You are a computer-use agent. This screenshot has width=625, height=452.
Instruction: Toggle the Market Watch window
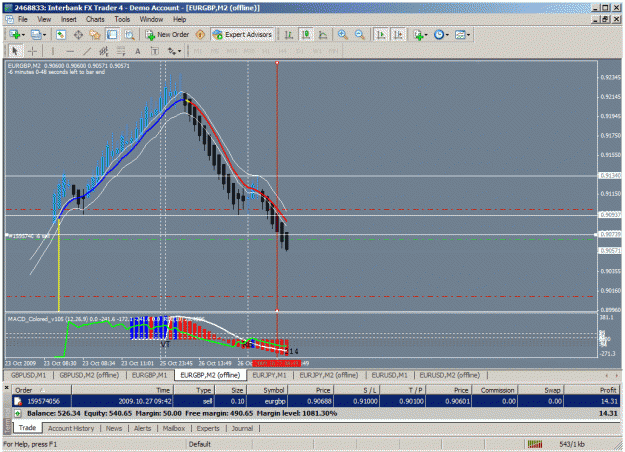(x=61, y=35)
